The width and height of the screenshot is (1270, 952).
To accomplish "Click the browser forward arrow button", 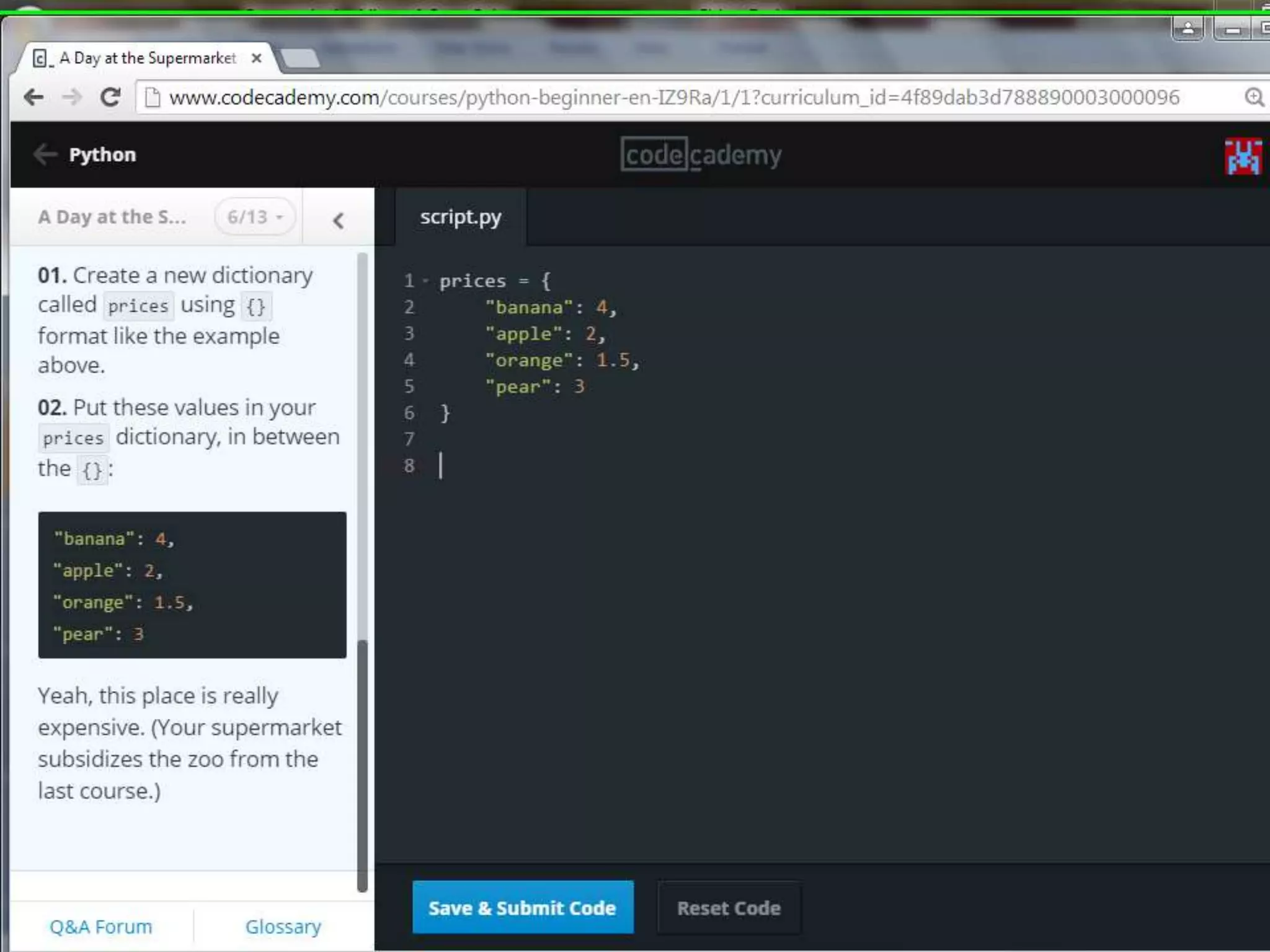I will tap(72, 97).
